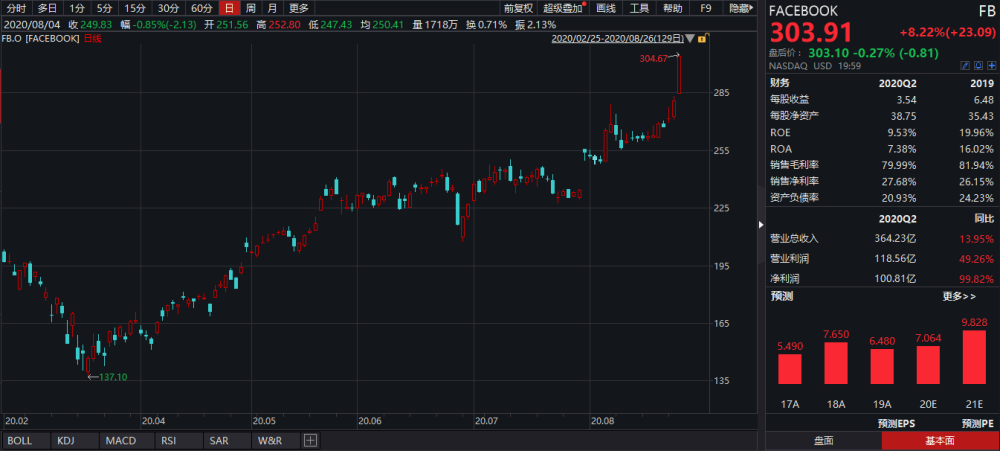Click the 17A EPS bar 5.490
The image size is (1000, 451).
pos(790,369)
